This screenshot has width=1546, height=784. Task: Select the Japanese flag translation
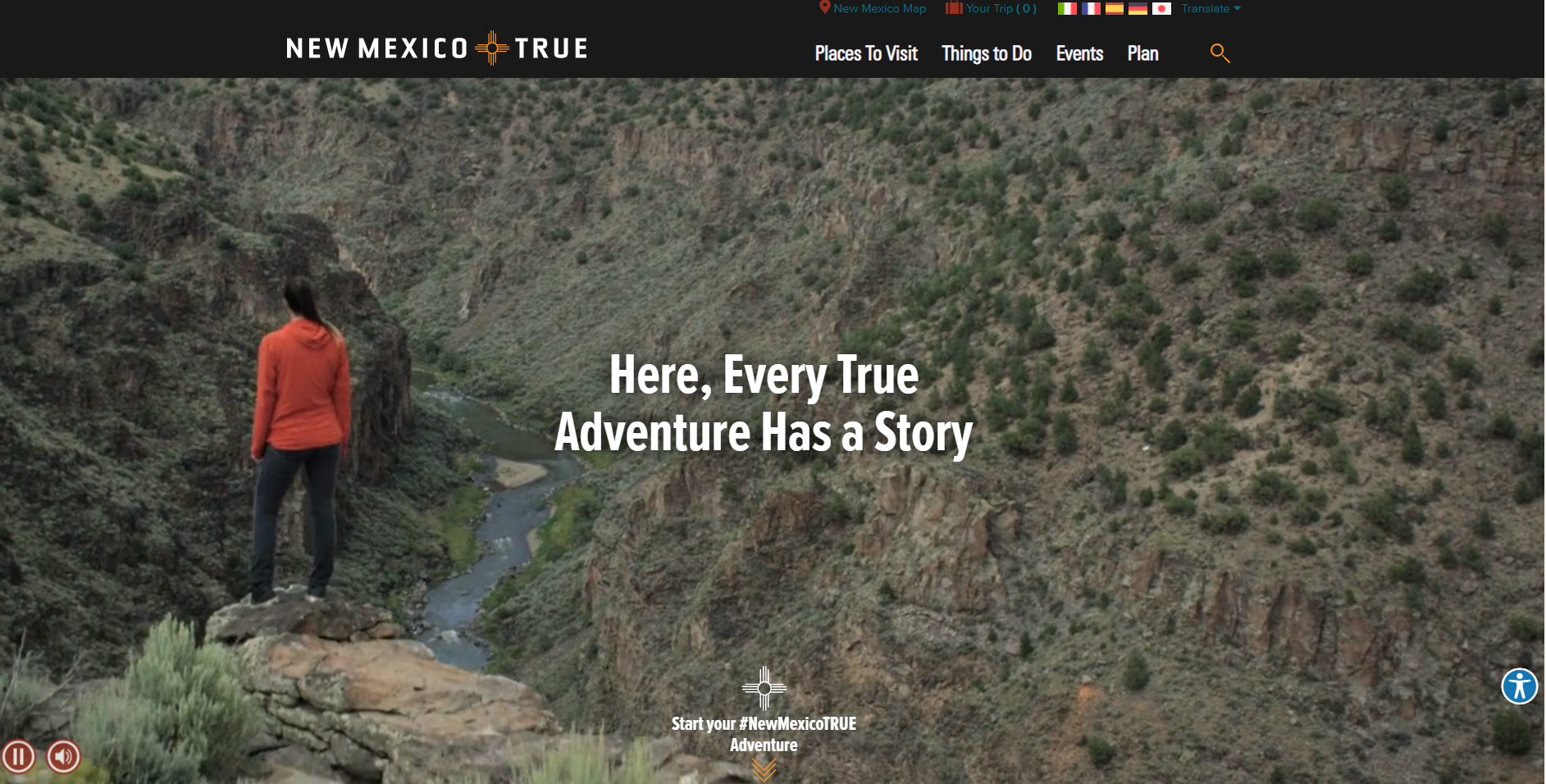click(1161, 9)
